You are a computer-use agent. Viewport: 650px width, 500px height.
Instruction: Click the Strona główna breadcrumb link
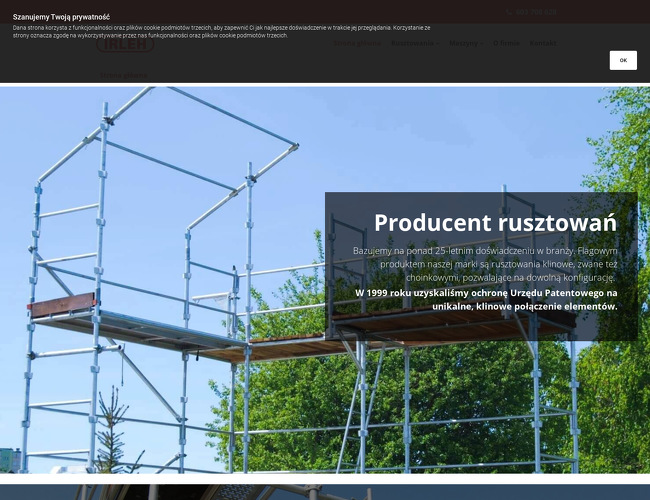coord(123,75)
